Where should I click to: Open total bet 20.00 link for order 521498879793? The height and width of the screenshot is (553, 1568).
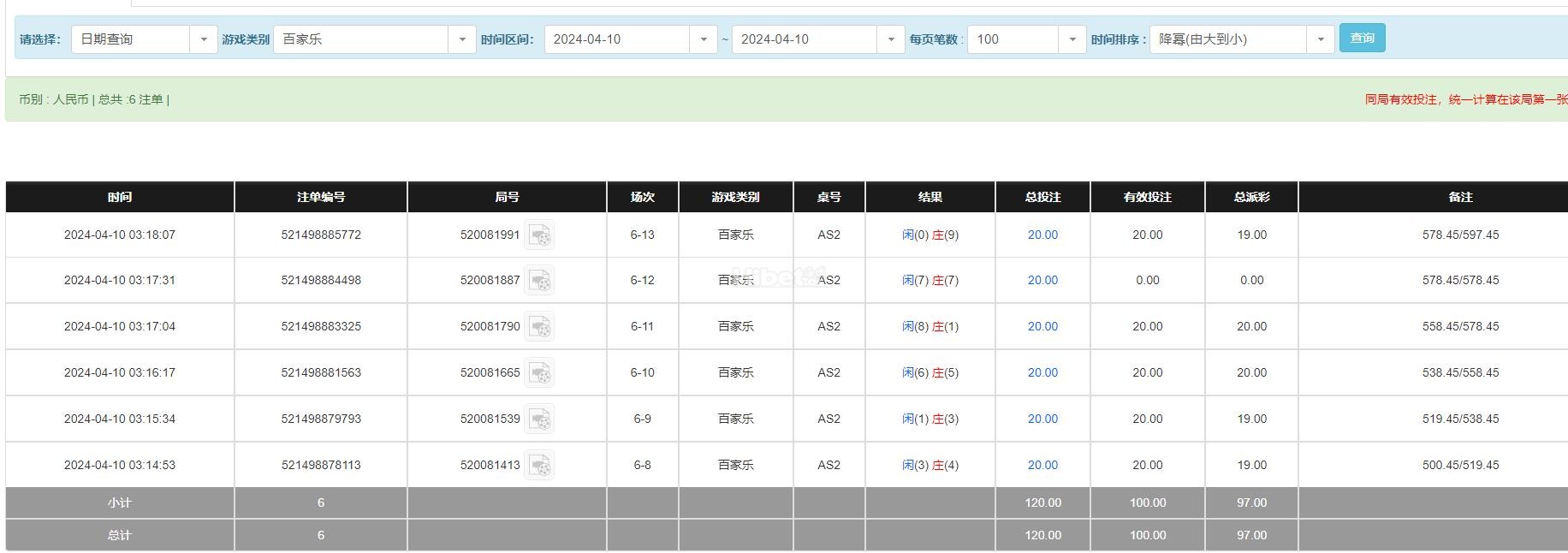click(1042, 419)
